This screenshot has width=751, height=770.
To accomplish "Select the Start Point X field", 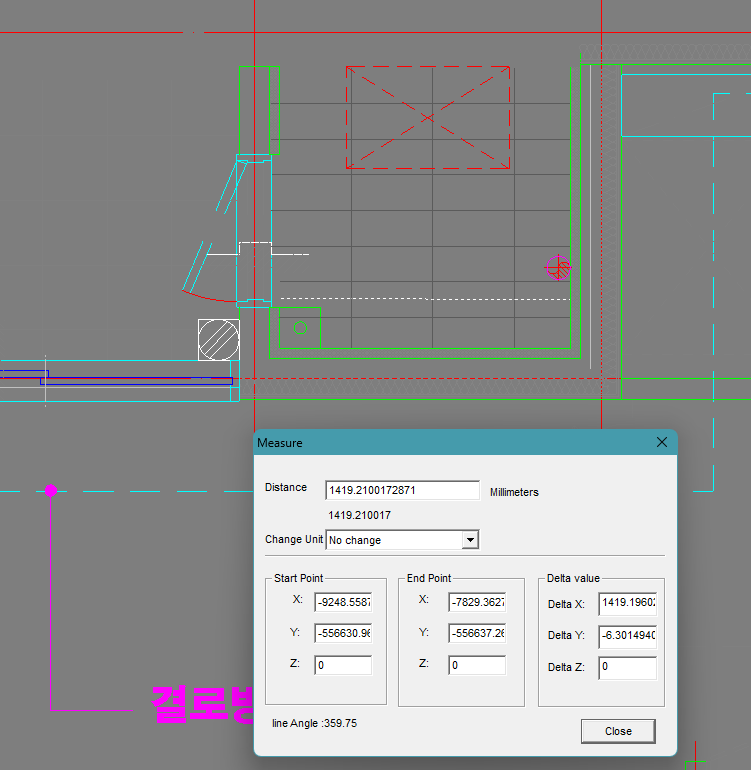I will (x=342, y=602).
